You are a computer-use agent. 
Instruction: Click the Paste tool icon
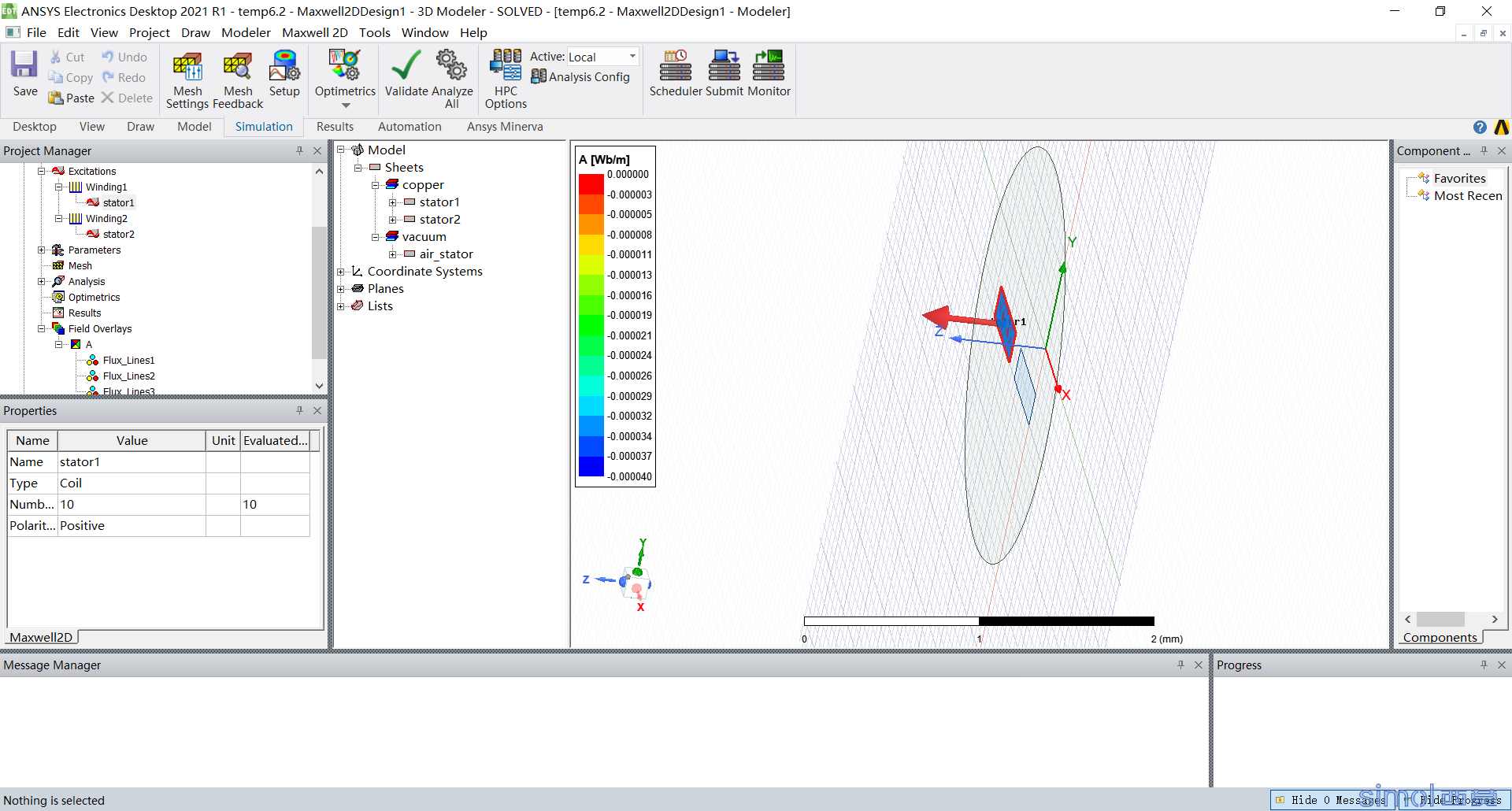coord(56,98)
